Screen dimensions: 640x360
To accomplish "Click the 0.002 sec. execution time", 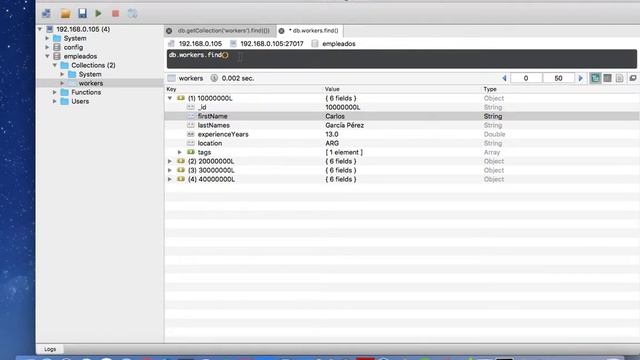I will (x=238, y=78).
